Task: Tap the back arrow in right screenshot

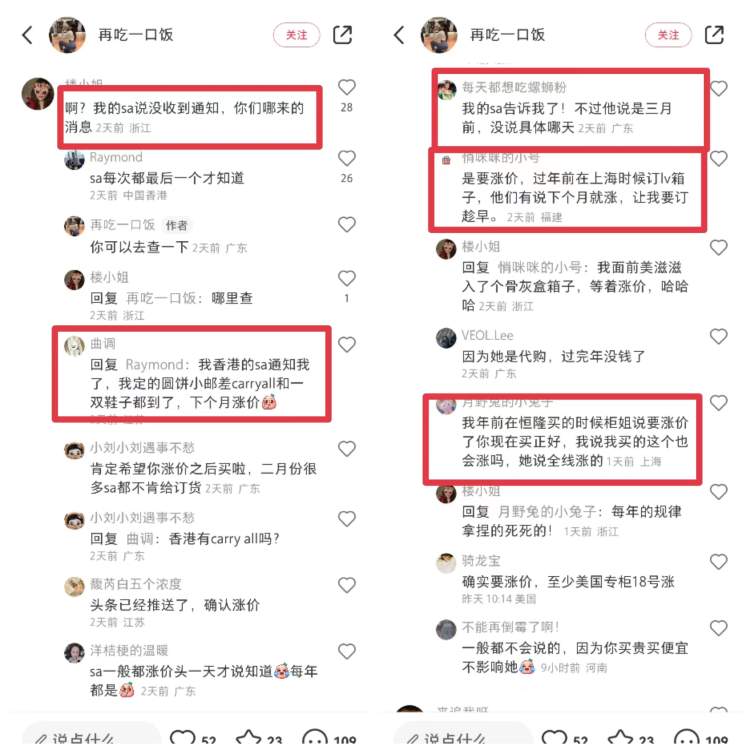Action: 399,35
